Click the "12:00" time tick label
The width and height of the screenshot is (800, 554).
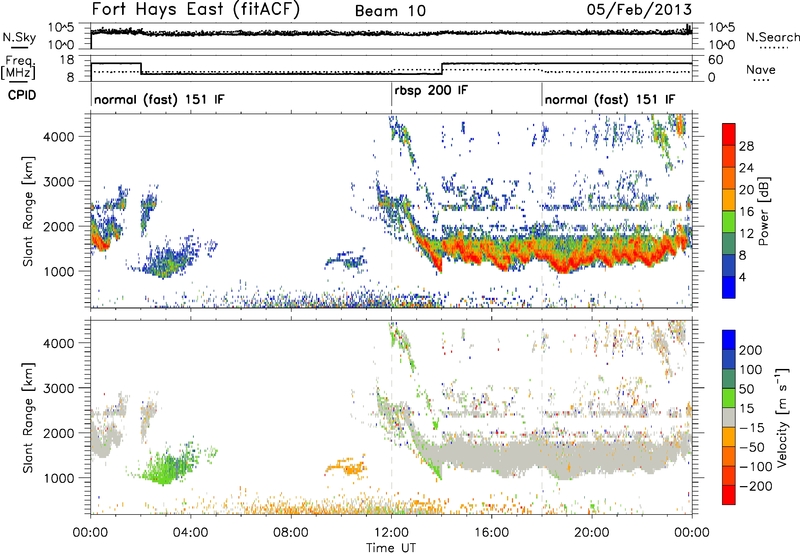pos(391,533)
